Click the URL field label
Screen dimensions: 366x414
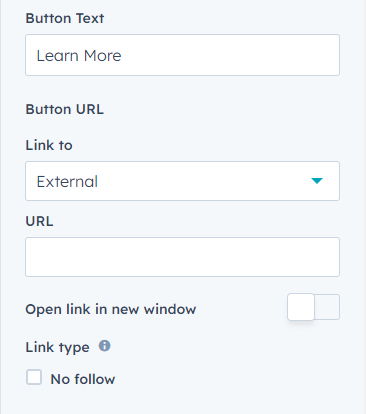[39, 221]
